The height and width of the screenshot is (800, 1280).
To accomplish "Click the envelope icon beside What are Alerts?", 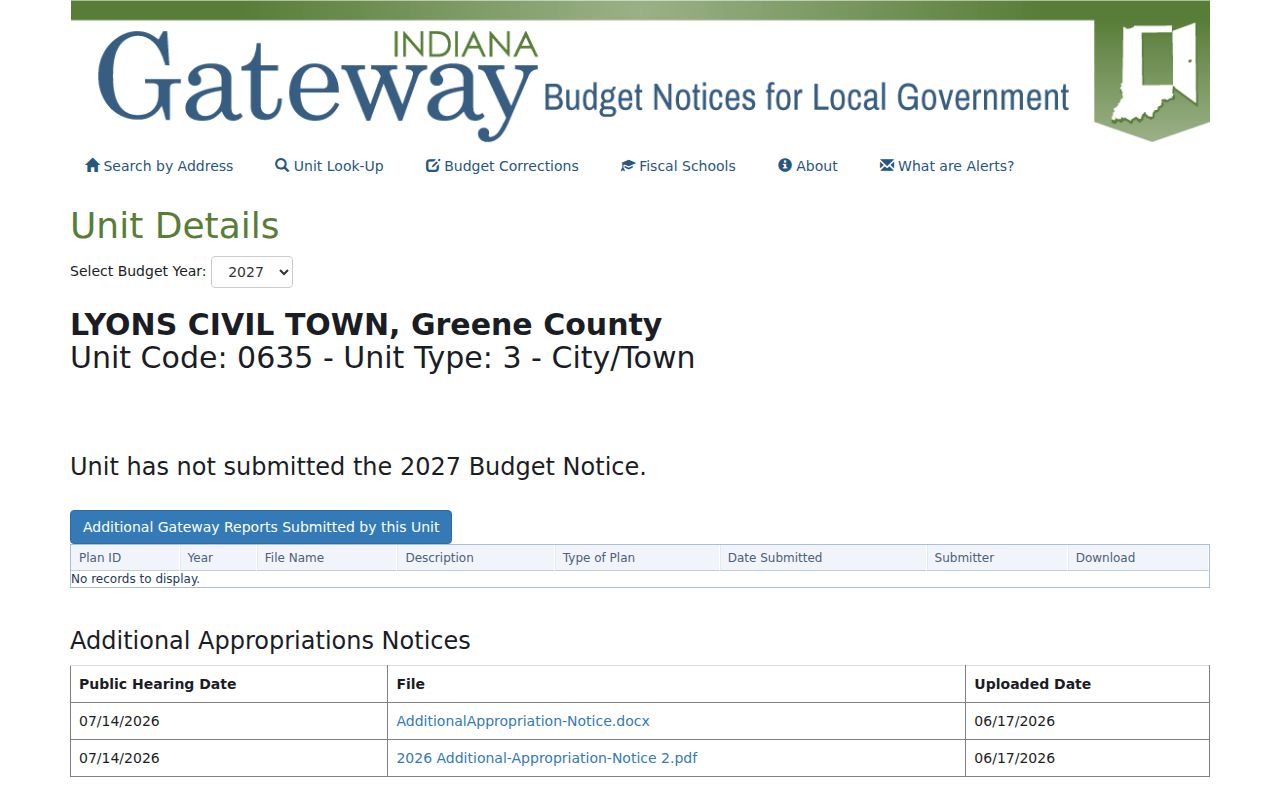I will [x=887, y=166].
